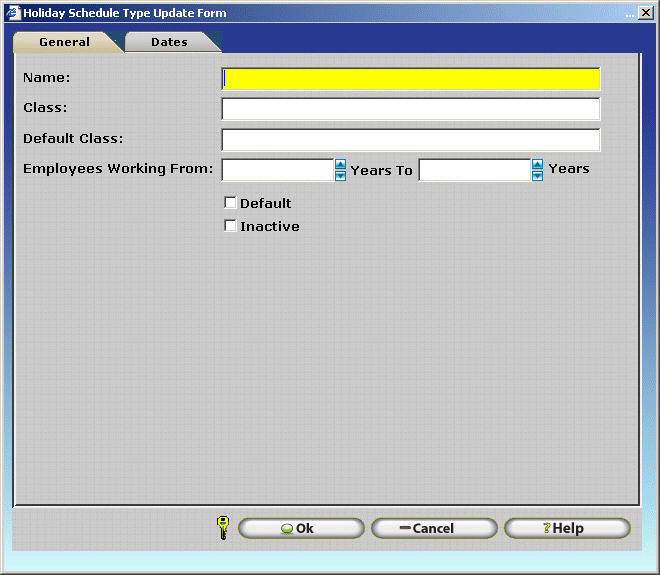Click the Years To number field
This screenshot has width=660, height=575.
click(x=474, y=170)
